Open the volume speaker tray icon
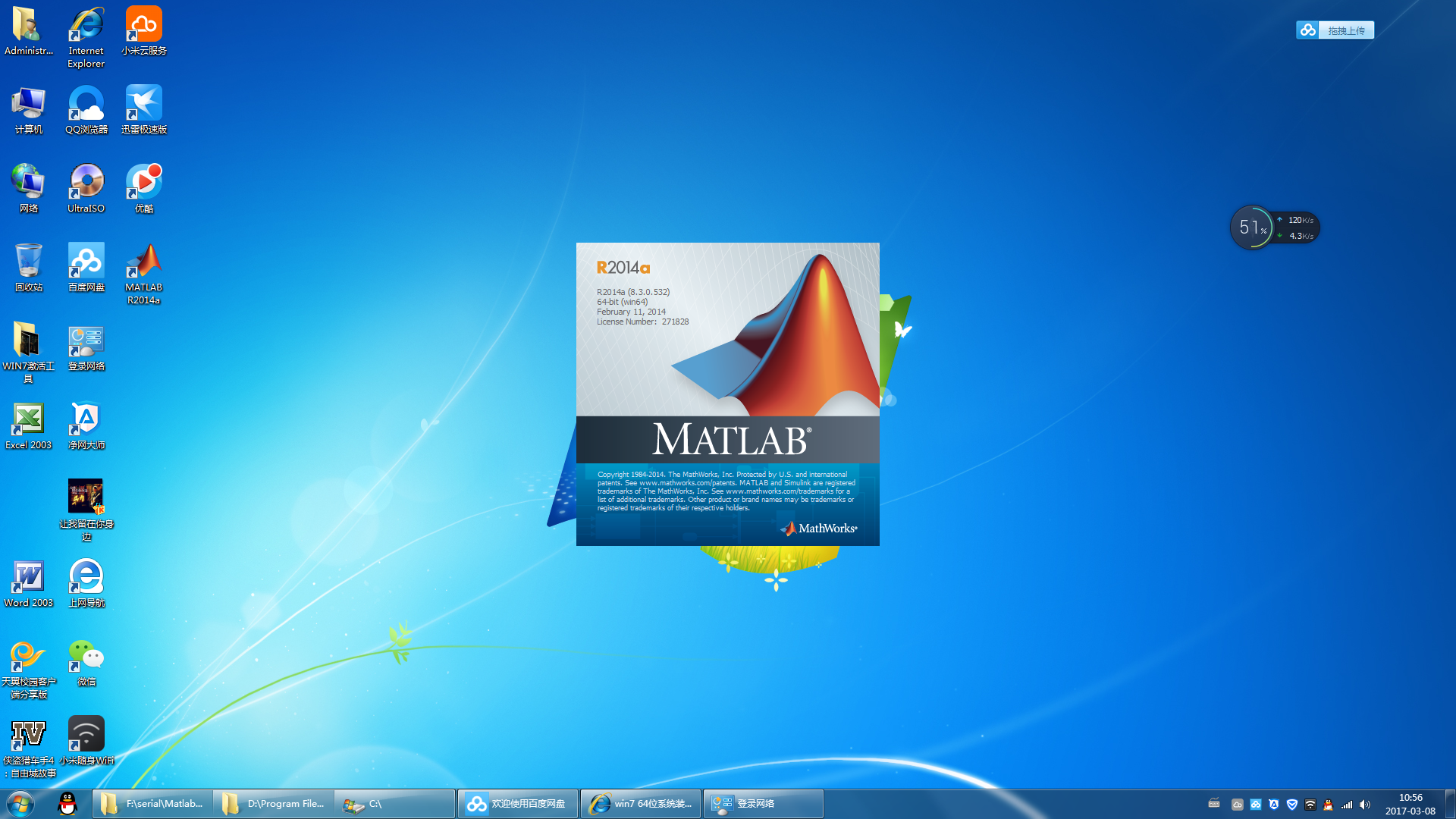 coord(1365,805)
